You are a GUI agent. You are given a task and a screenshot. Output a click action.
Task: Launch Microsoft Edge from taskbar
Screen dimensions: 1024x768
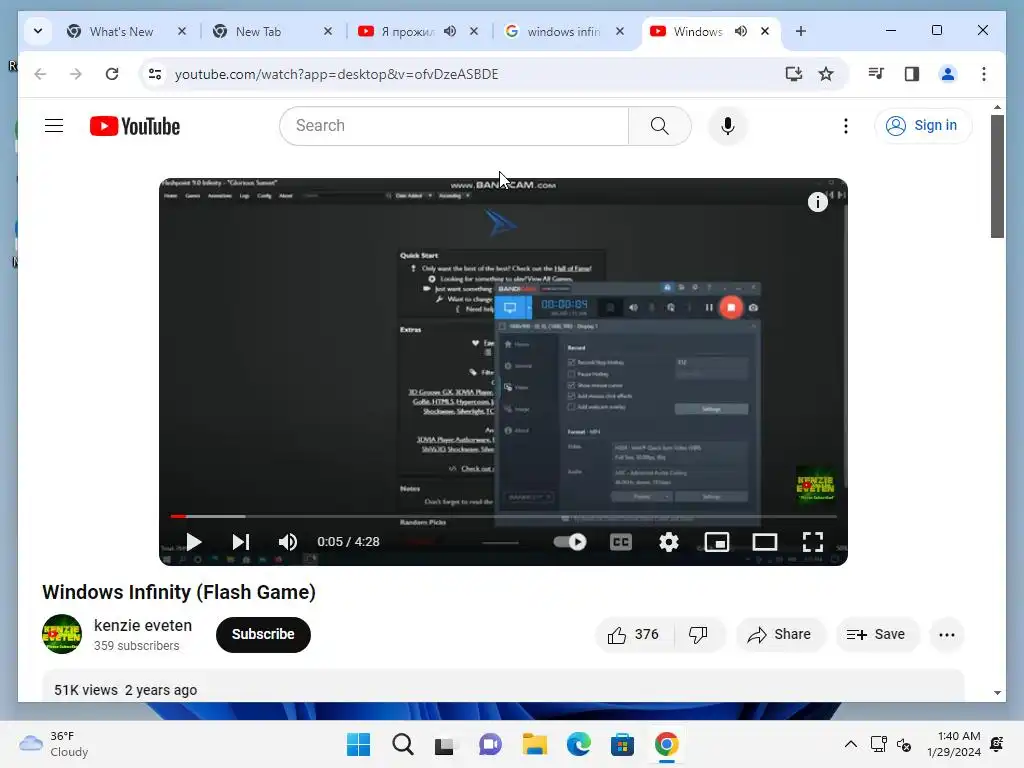[579, 744]
